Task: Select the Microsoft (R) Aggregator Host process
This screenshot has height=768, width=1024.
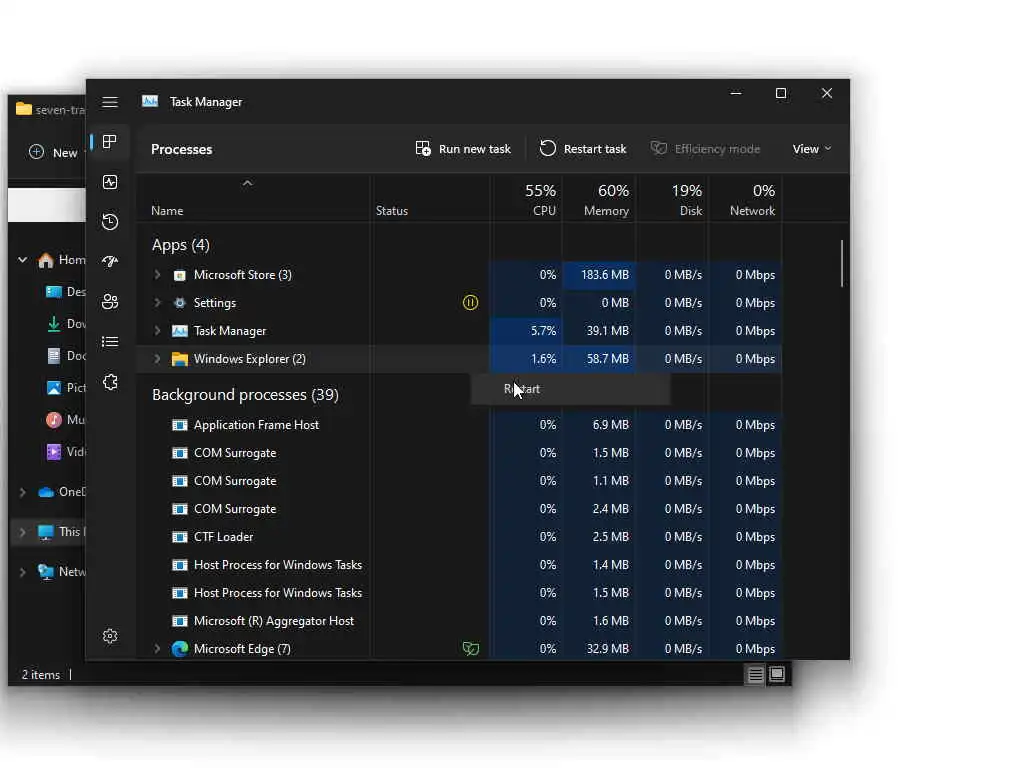Action: 460,621
